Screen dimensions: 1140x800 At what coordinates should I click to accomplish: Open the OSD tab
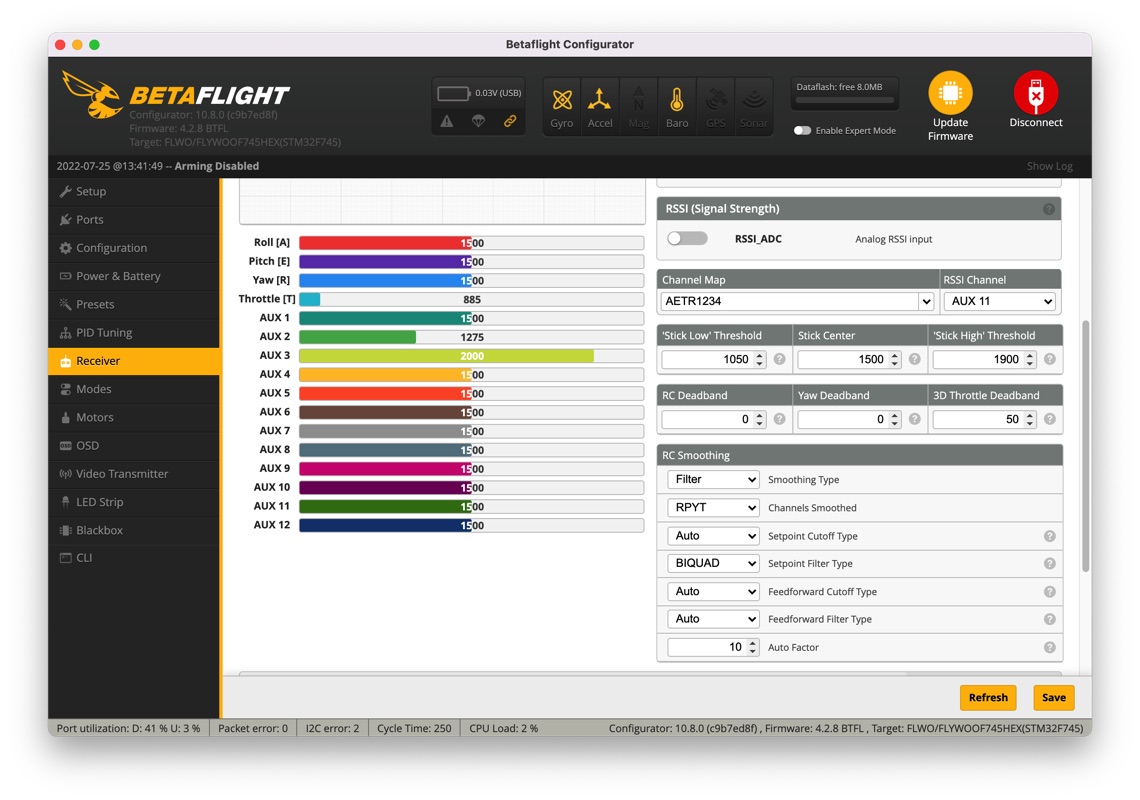pyautogui.click(x=134, y=446)
